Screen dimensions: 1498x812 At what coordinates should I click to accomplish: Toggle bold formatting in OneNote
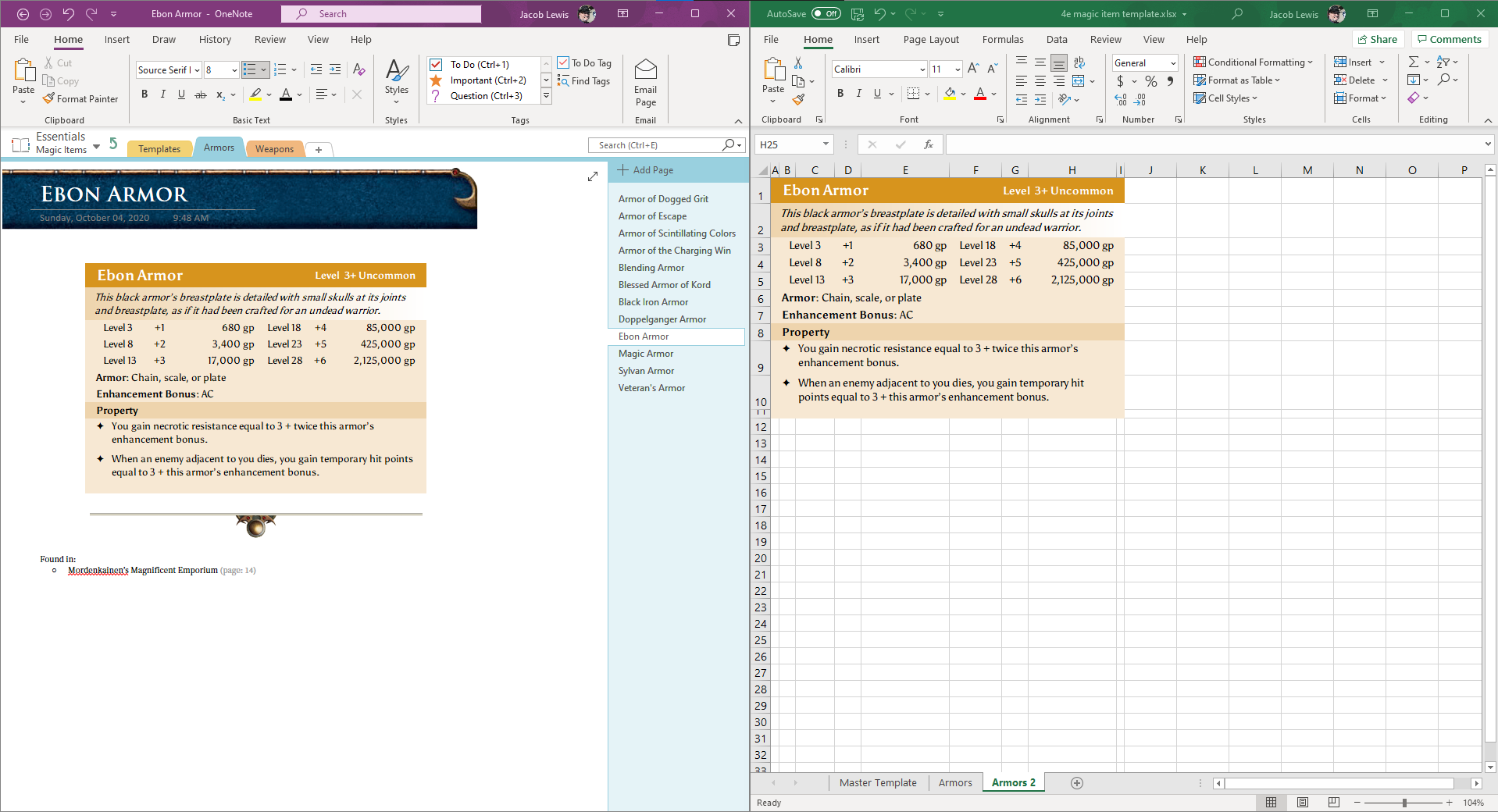pos(144,94)
